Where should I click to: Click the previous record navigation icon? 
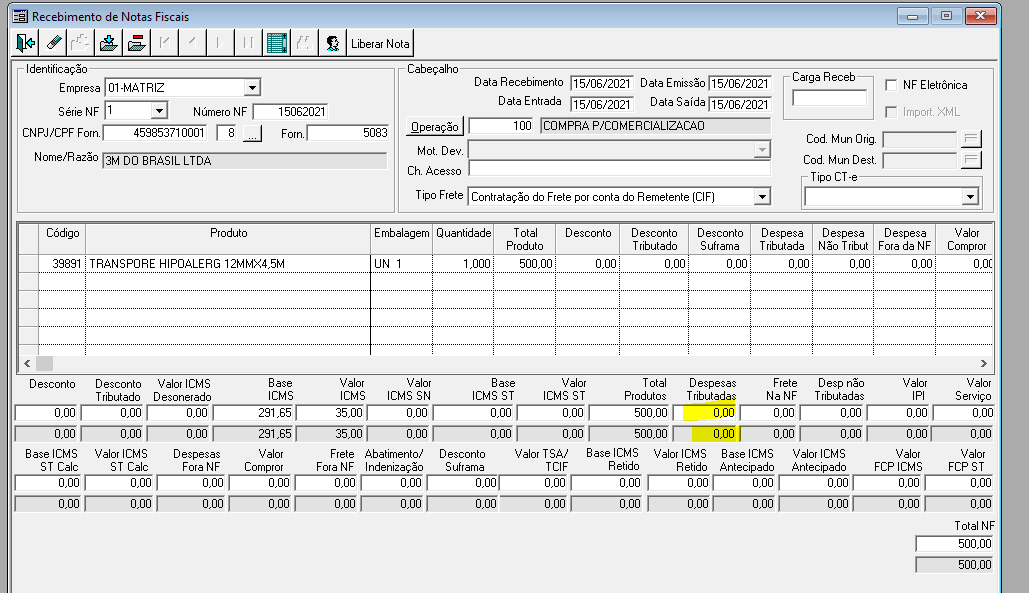tap(192, 43)
